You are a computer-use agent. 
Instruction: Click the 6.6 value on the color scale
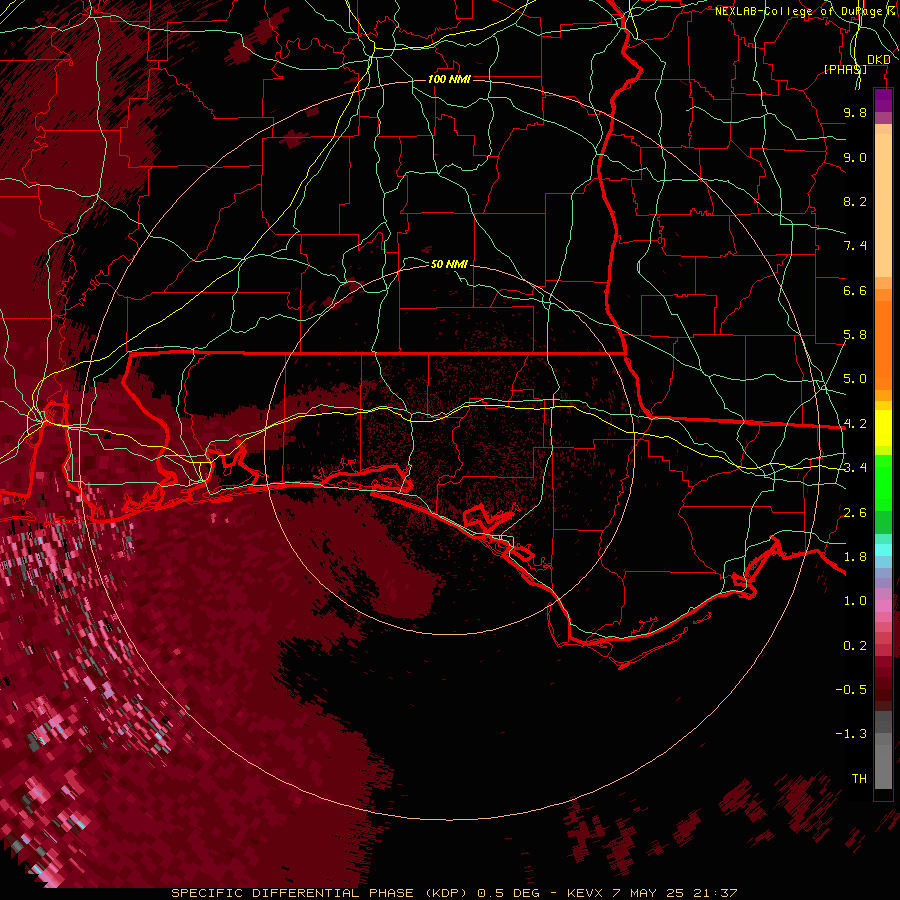click(855, 290)
